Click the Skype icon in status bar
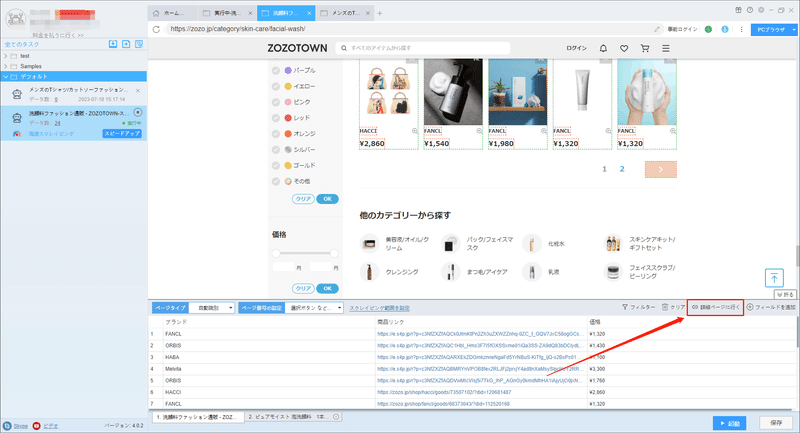Viewport: 800px width, 433px height. [x=7, y=426]
